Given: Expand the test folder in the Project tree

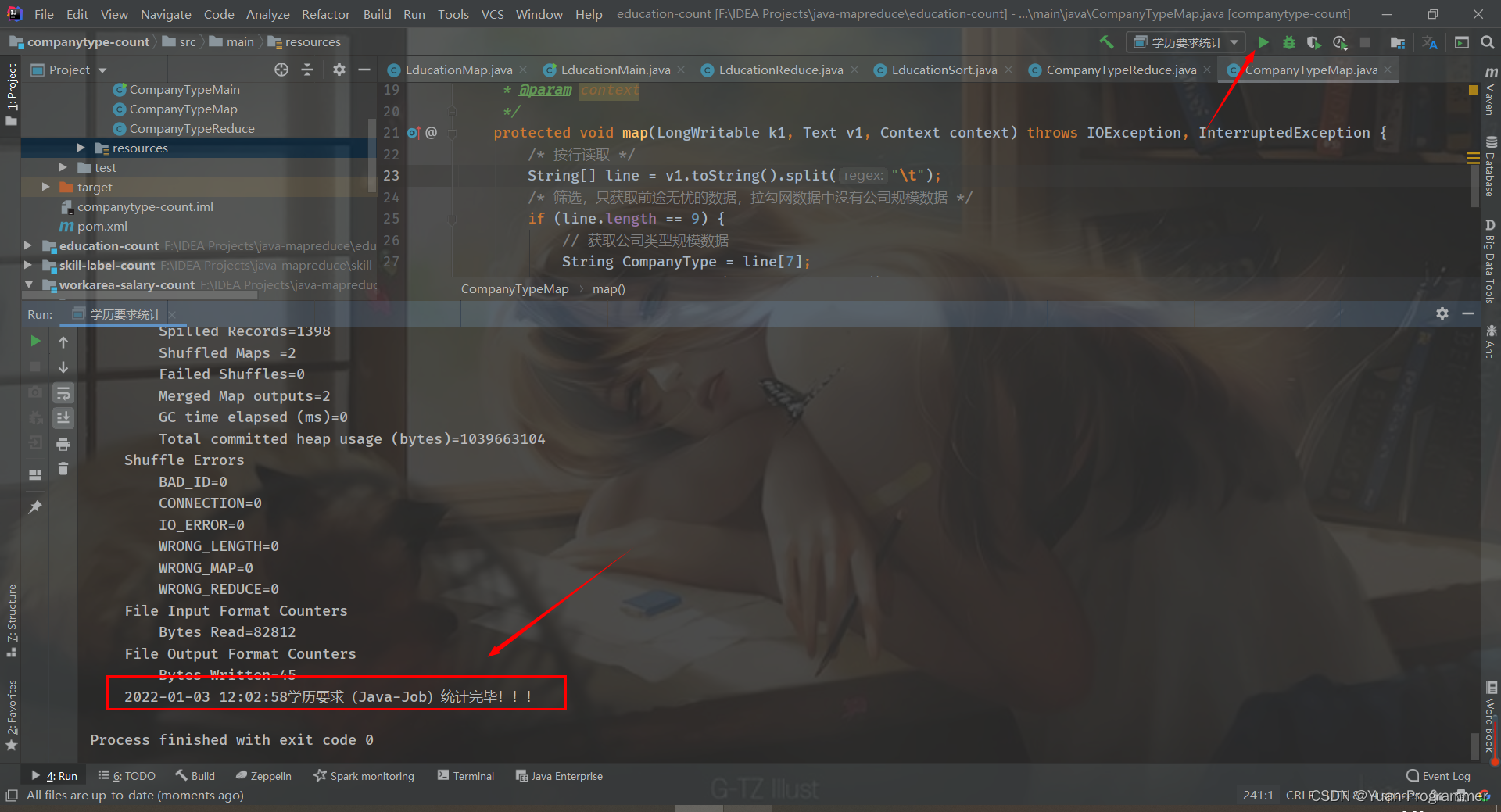Looking at the screenshot, I should [x=63, y=167].
